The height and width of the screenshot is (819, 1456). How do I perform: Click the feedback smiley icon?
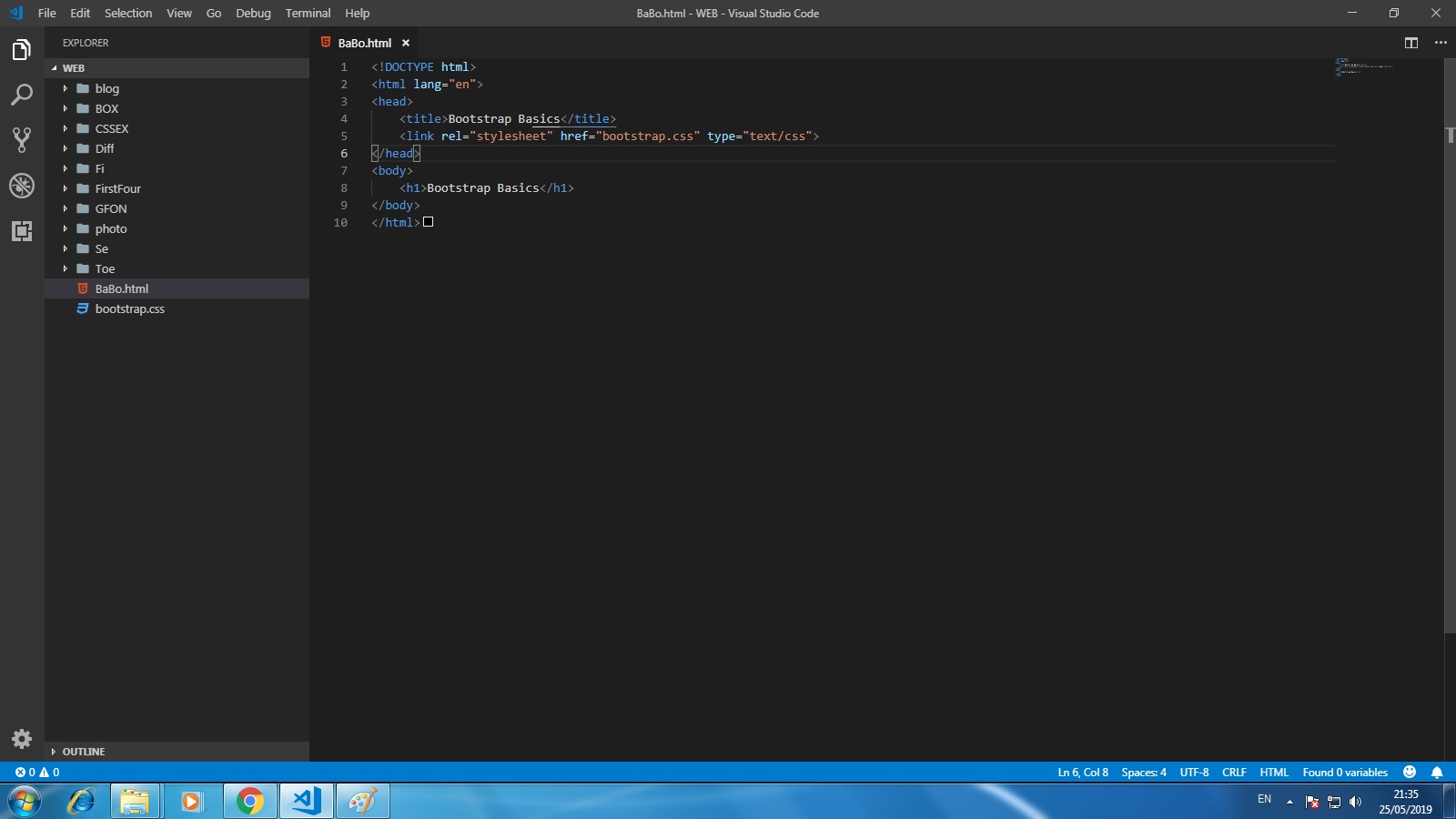click(1410, 773)
